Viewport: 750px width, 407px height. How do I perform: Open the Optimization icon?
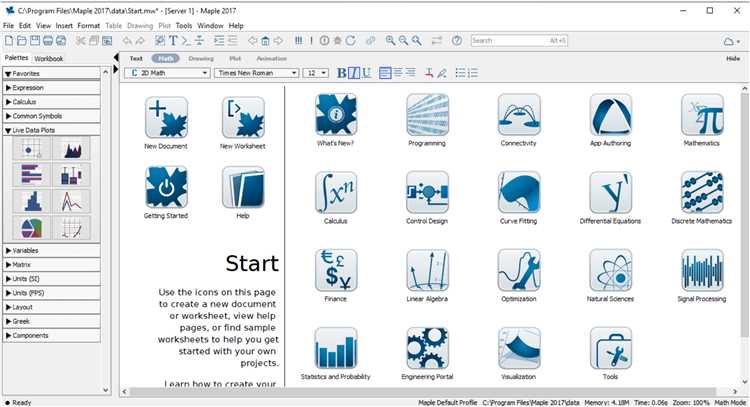coord(519,270)
